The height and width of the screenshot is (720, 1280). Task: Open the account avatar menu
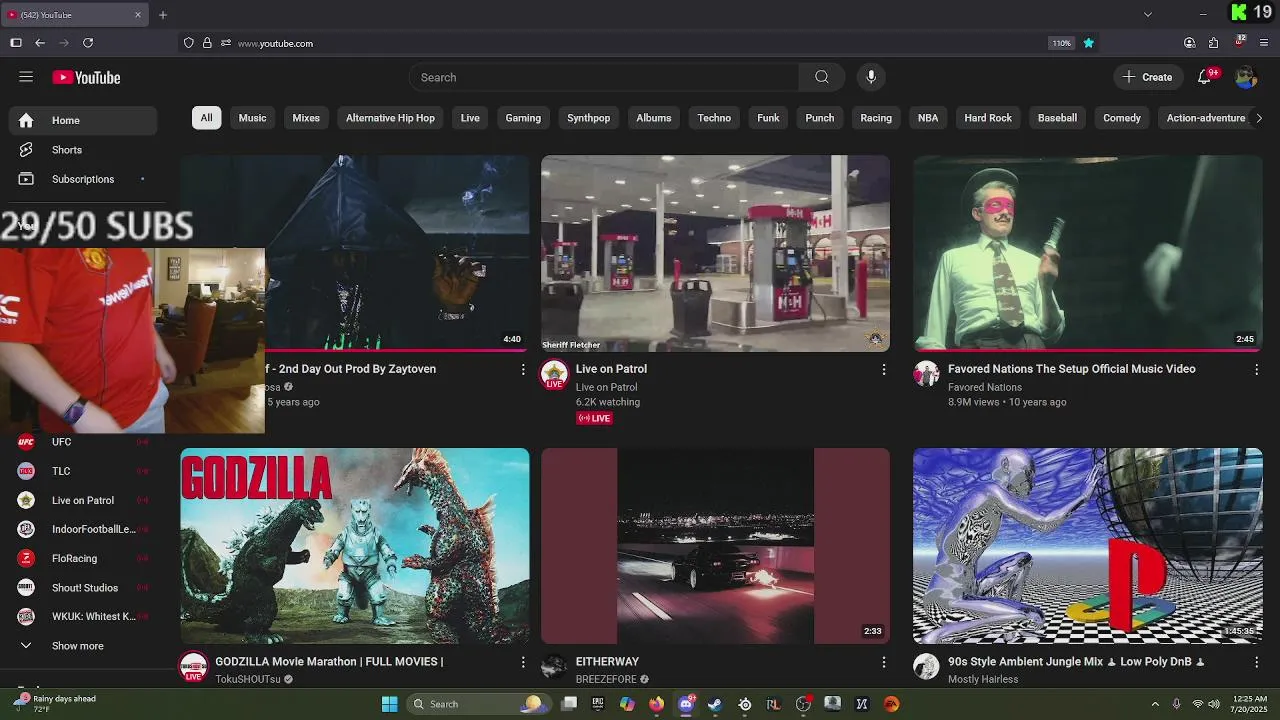pos(1245,77)
